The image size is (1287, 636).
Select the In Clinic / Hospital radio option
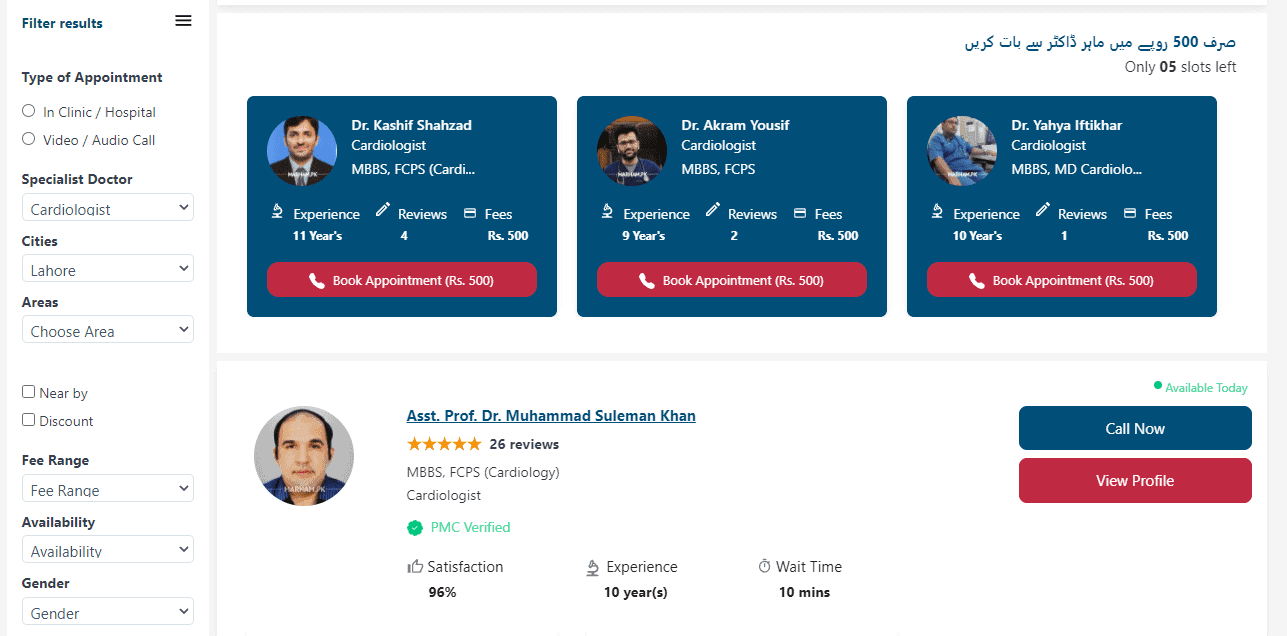[x=29, y=111]
